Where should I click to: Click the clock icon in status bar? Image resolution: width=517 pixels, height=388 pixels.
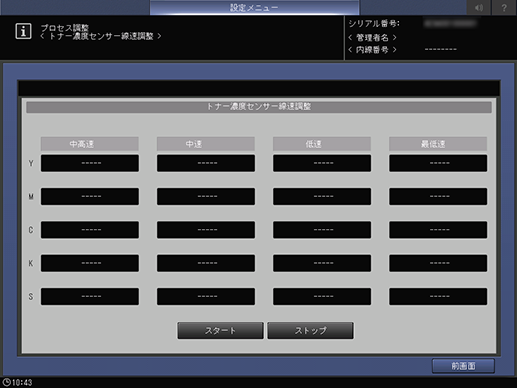point(6,382)
